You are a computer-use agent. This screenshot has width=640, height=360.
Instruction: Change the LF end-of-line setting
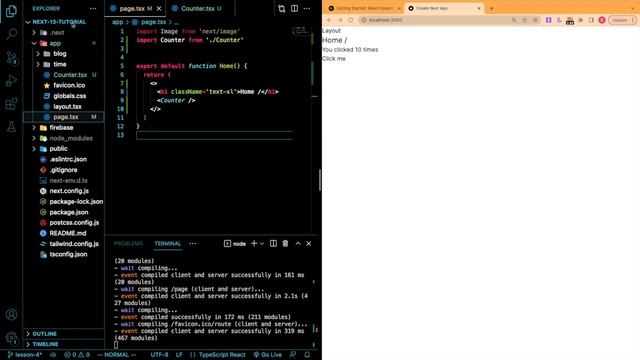[x=179, y=355]
